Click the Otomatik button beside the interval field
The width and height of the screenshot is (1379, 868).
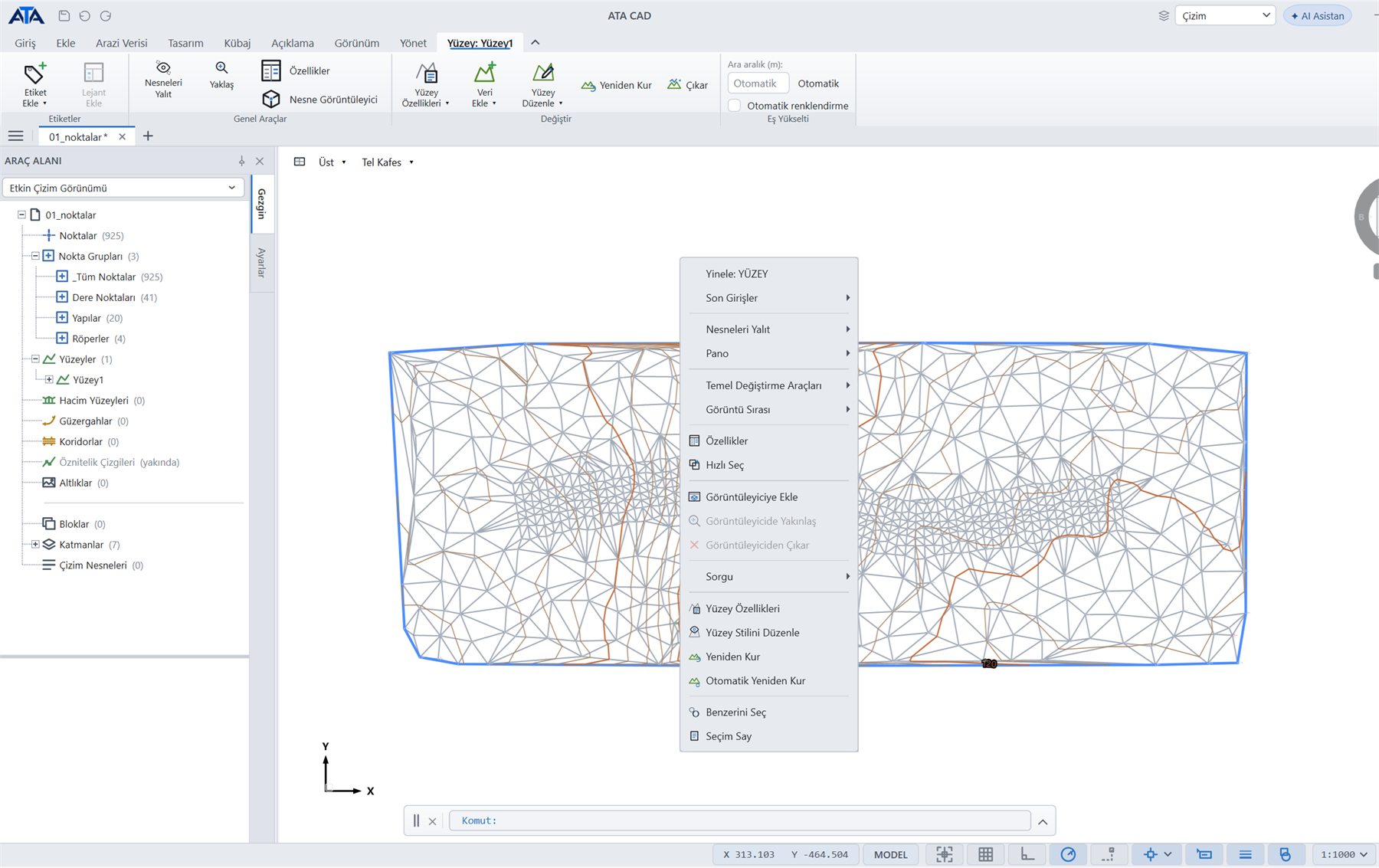[x=818, y=84]
